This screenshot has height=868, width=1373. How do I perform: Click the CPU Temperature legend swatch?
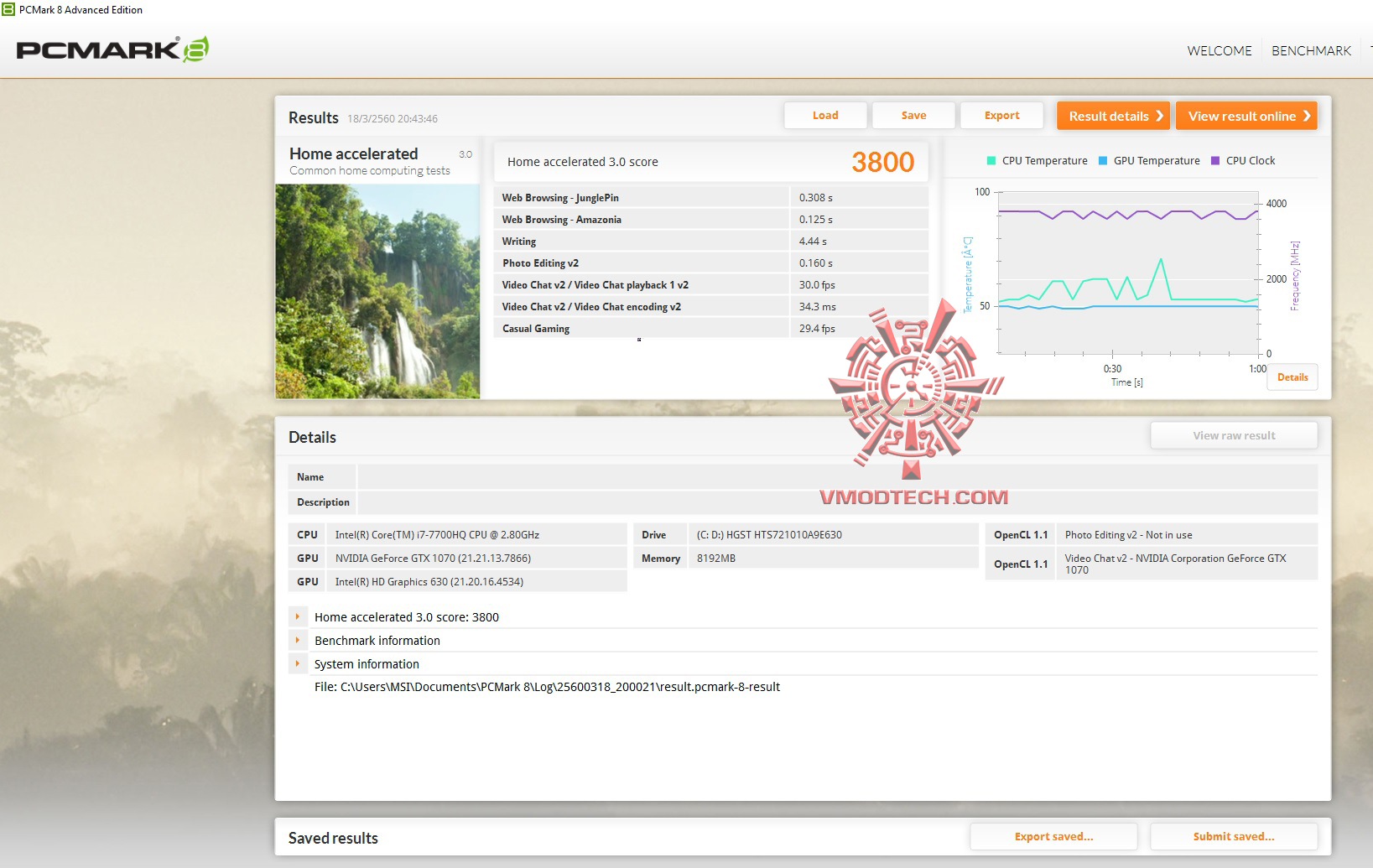(991, 161)
